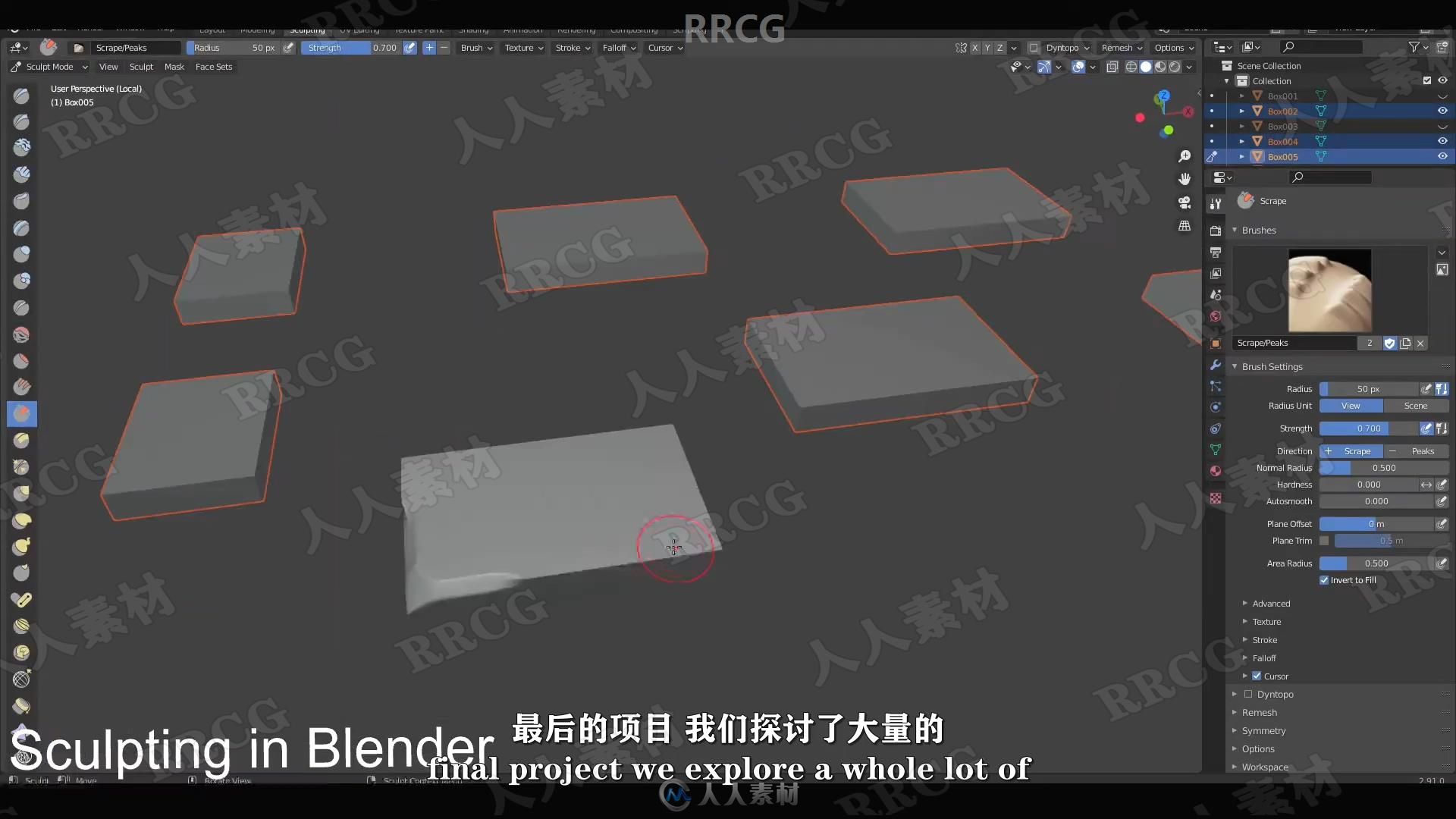Drag the Strength value slider
Viewport: 1456px width, 819px height.
1368,428
